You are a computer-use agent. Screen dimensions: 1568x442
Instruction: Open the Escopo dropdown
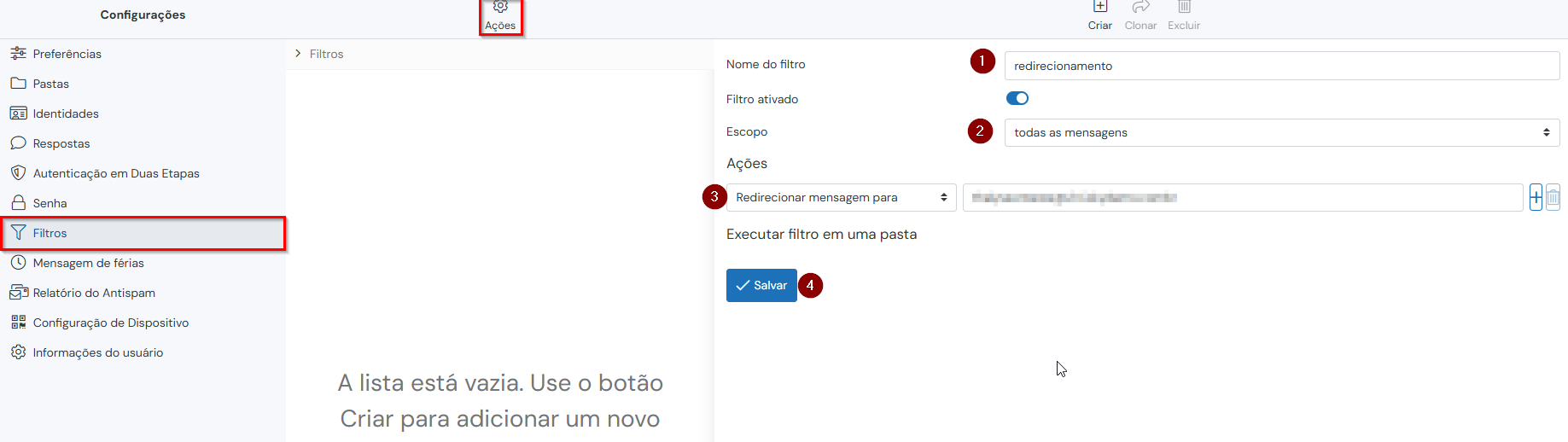click(1281, 132)
